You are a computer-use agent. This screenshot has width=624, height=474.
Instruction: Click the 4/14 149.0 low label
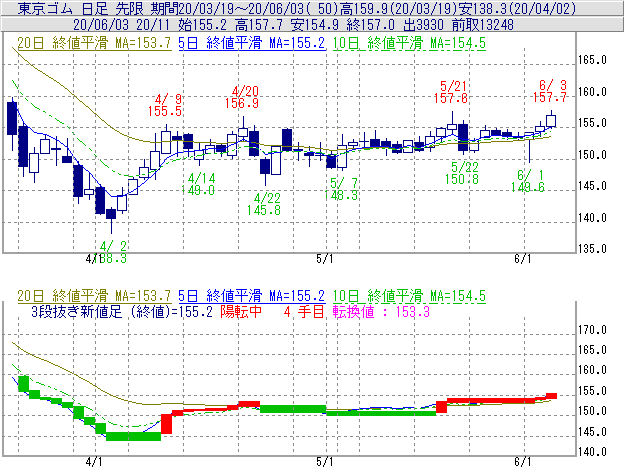coord(198,184)
